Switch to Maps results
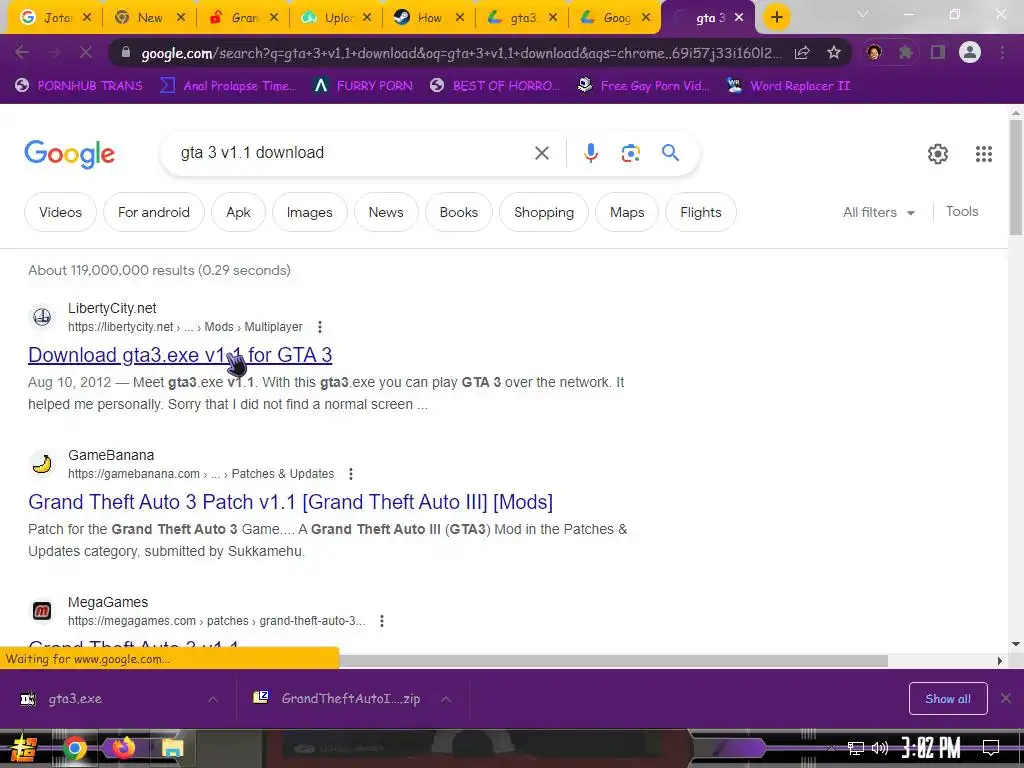The height and width of the screenshot is (768, 1024). 627,212
